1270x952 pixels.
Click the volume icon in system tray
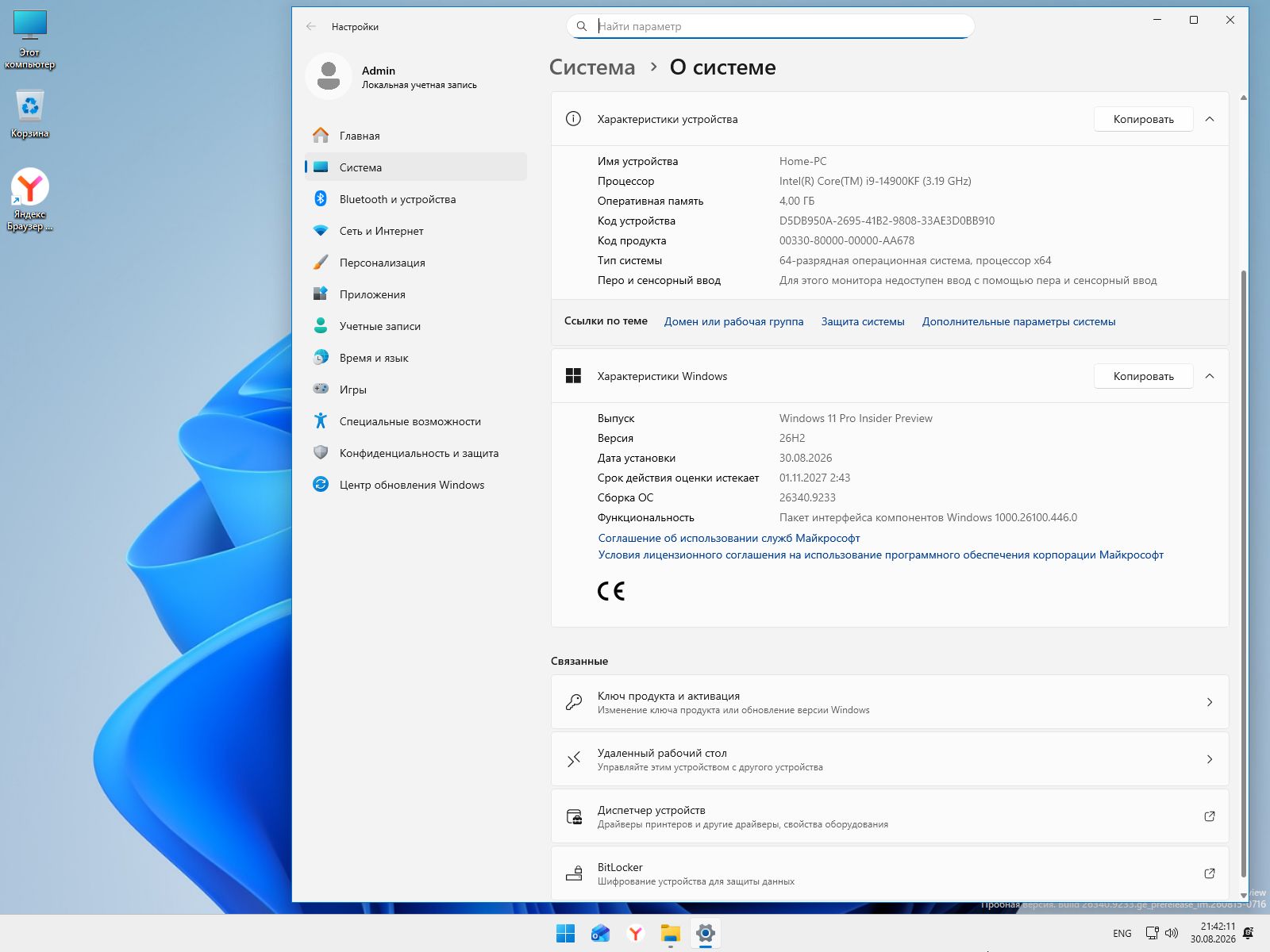coord(1172,933)
